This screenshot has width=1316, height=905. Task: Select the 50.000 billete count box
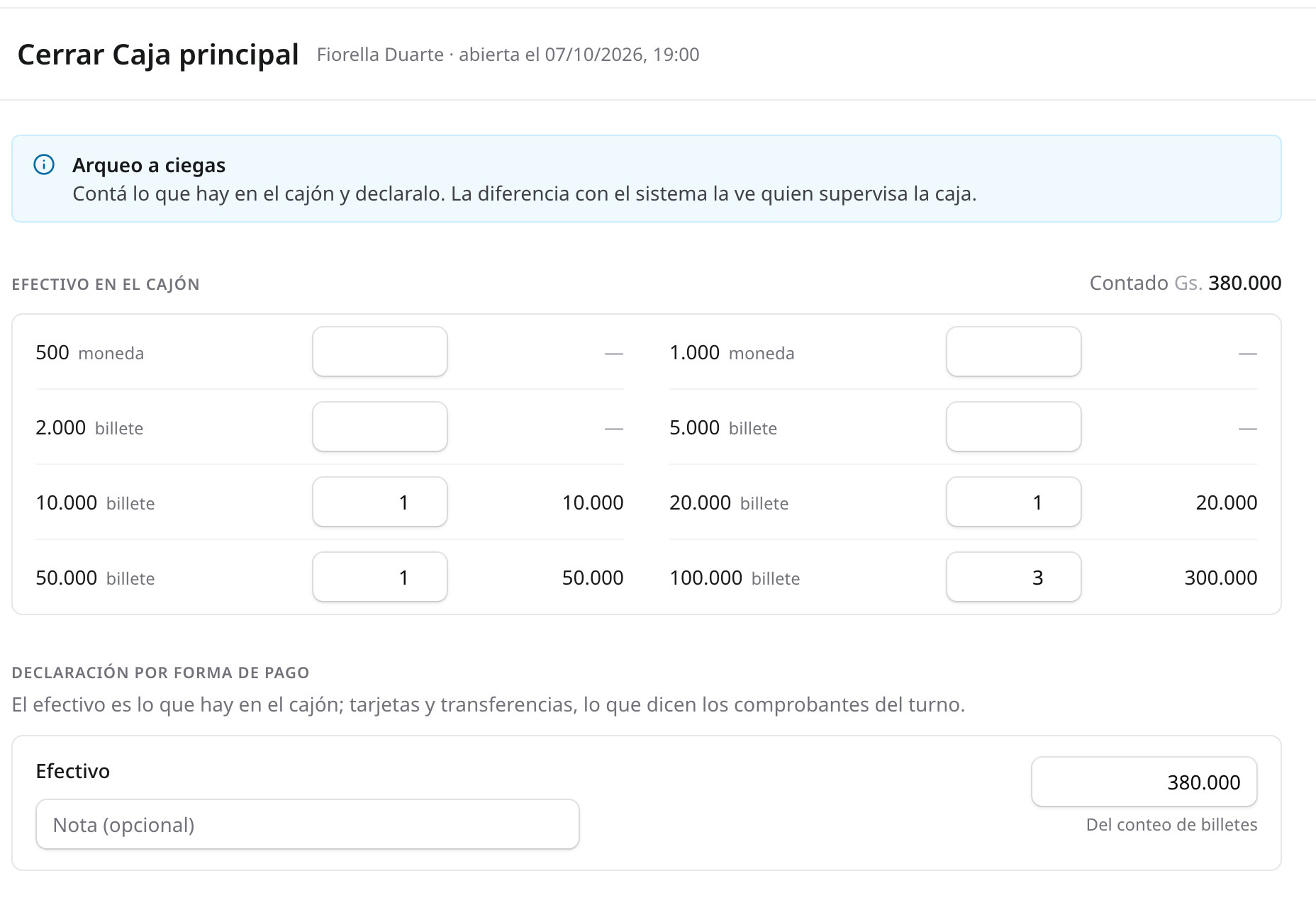(x=380, y=577)
